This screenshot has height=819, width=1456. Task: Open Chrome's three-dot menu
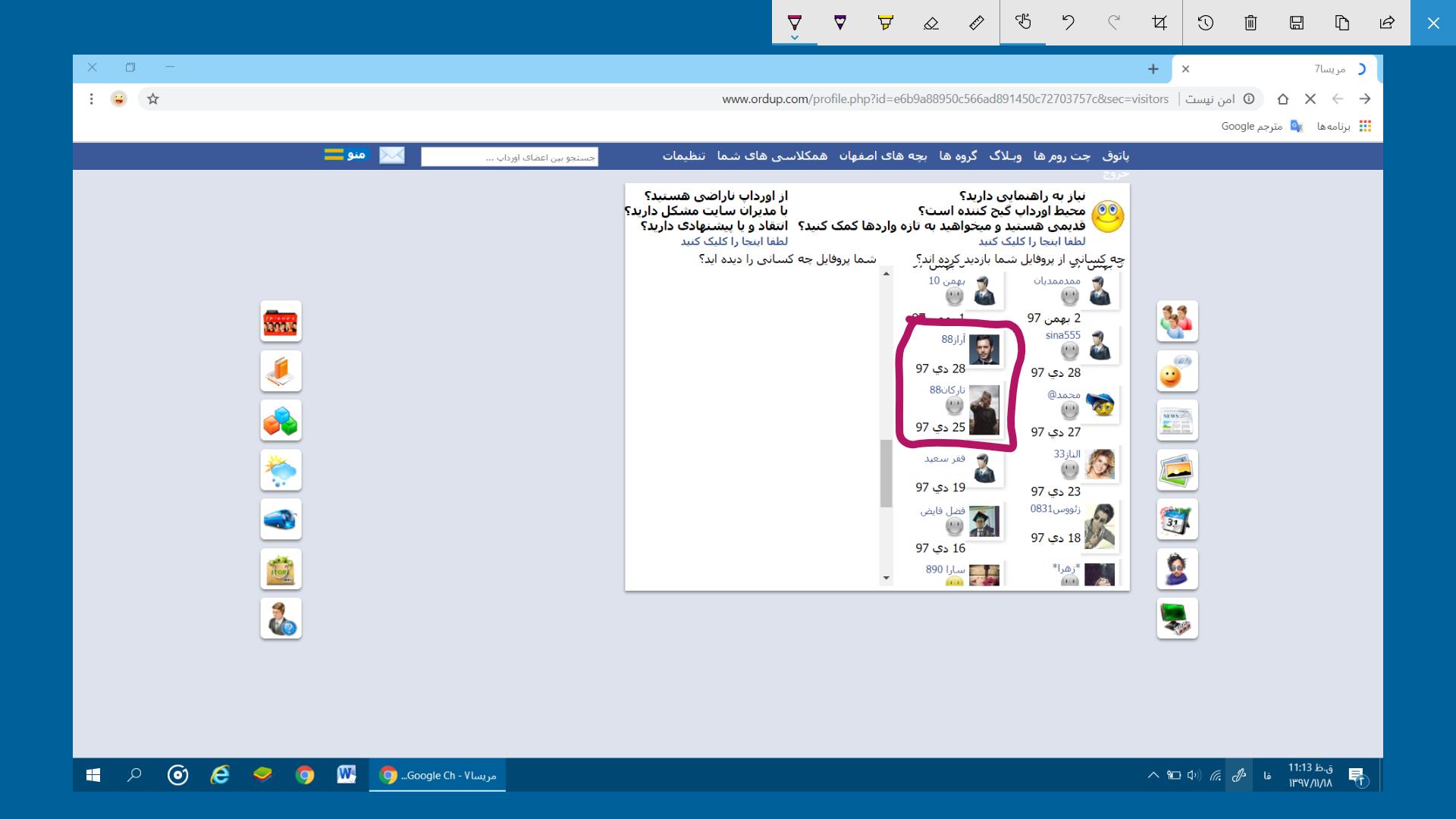(x=92, y=99)
